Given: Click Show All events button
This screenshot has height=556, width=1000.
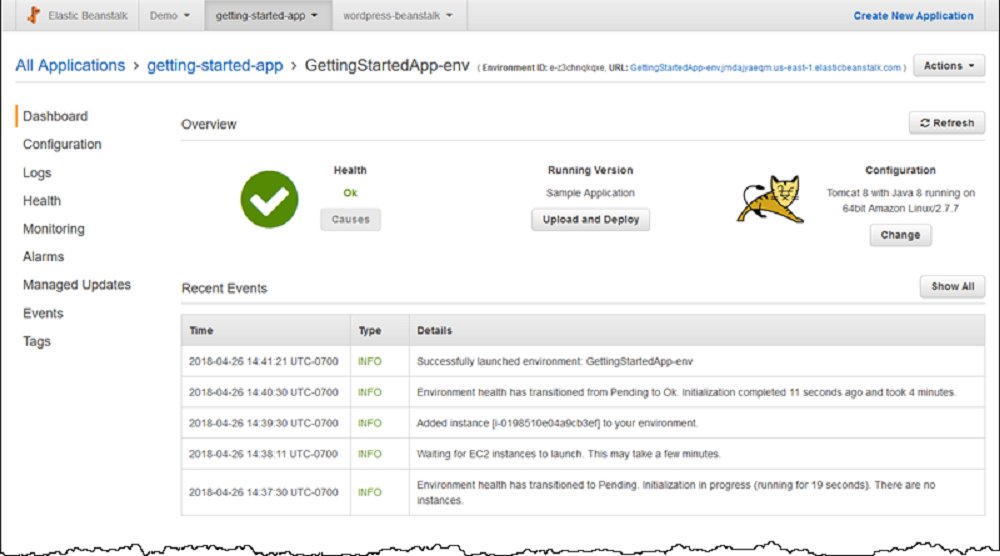Looking at the screenshot, I should pos(952,287).
